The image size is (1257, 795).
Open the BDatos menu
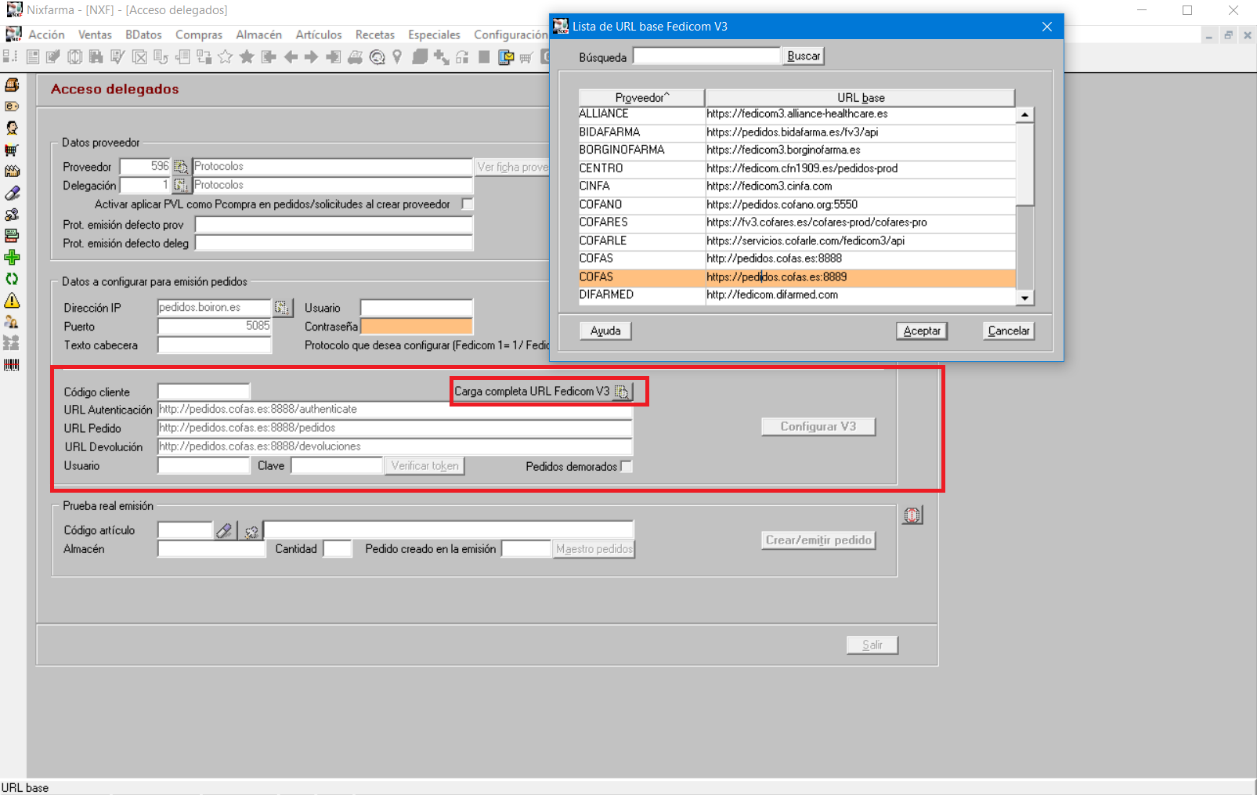pos(143,35)
